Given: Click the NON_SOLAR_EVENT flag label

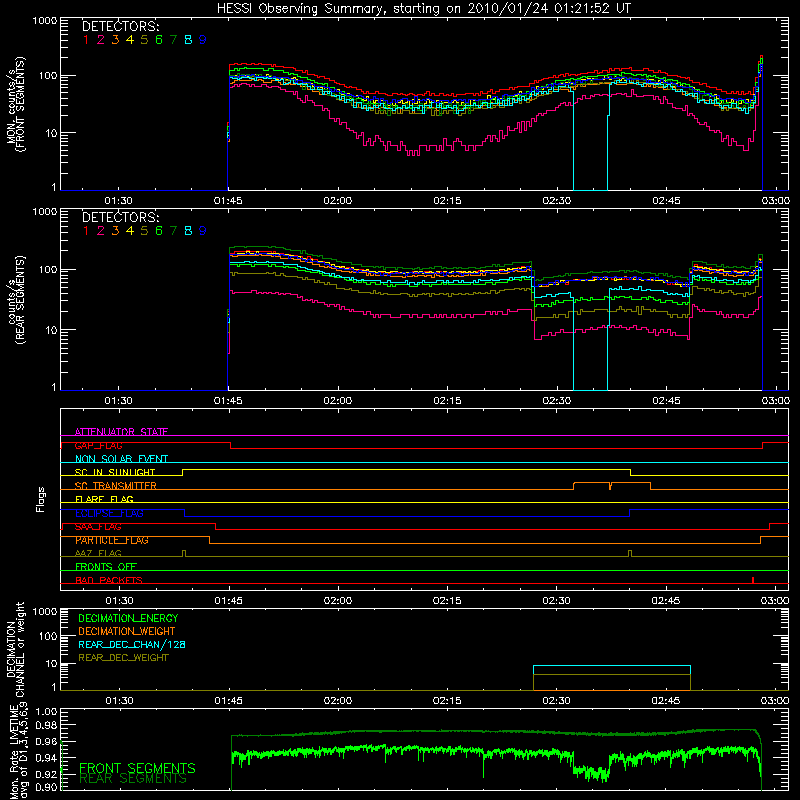Looking at the screenshot, I should [121, 459].
